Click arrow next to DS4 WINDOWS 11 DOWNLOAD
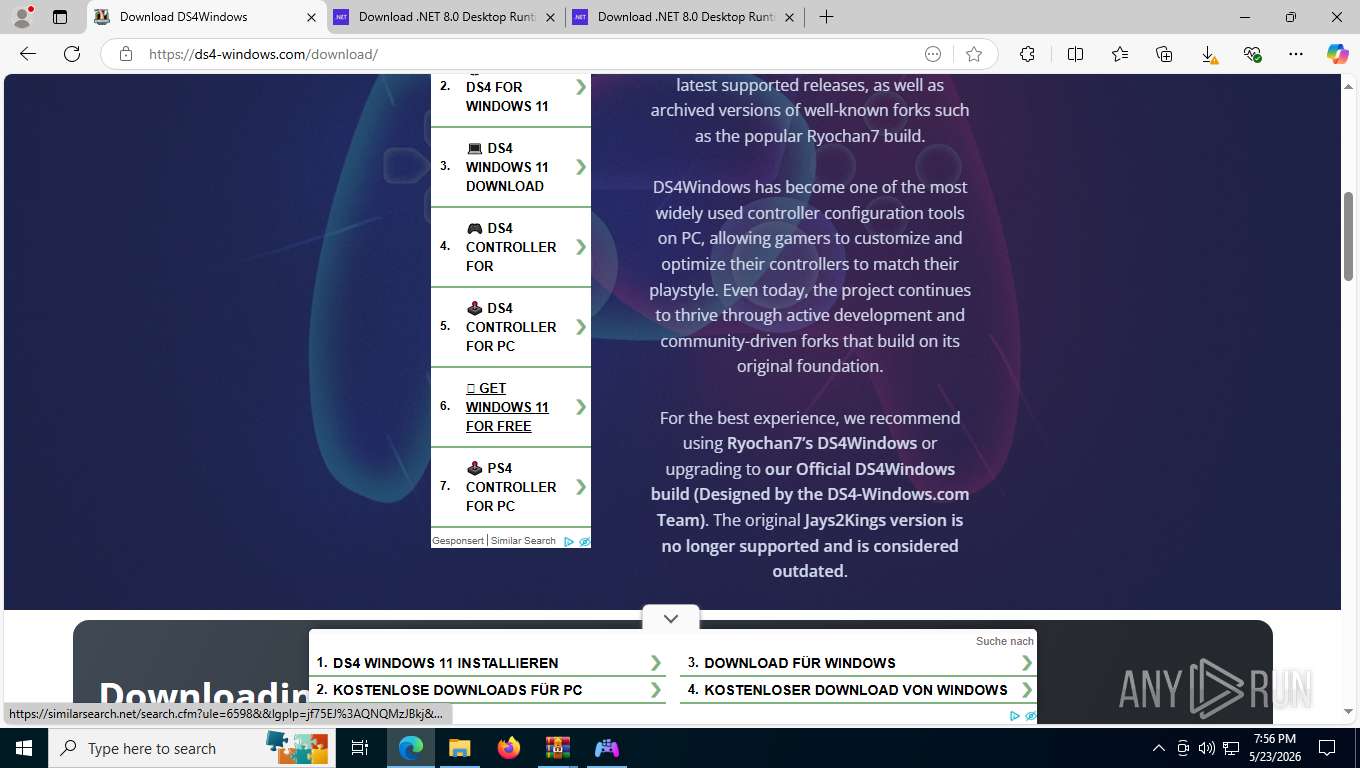This screenshot has height=768, width=1360. pos(581,167)
